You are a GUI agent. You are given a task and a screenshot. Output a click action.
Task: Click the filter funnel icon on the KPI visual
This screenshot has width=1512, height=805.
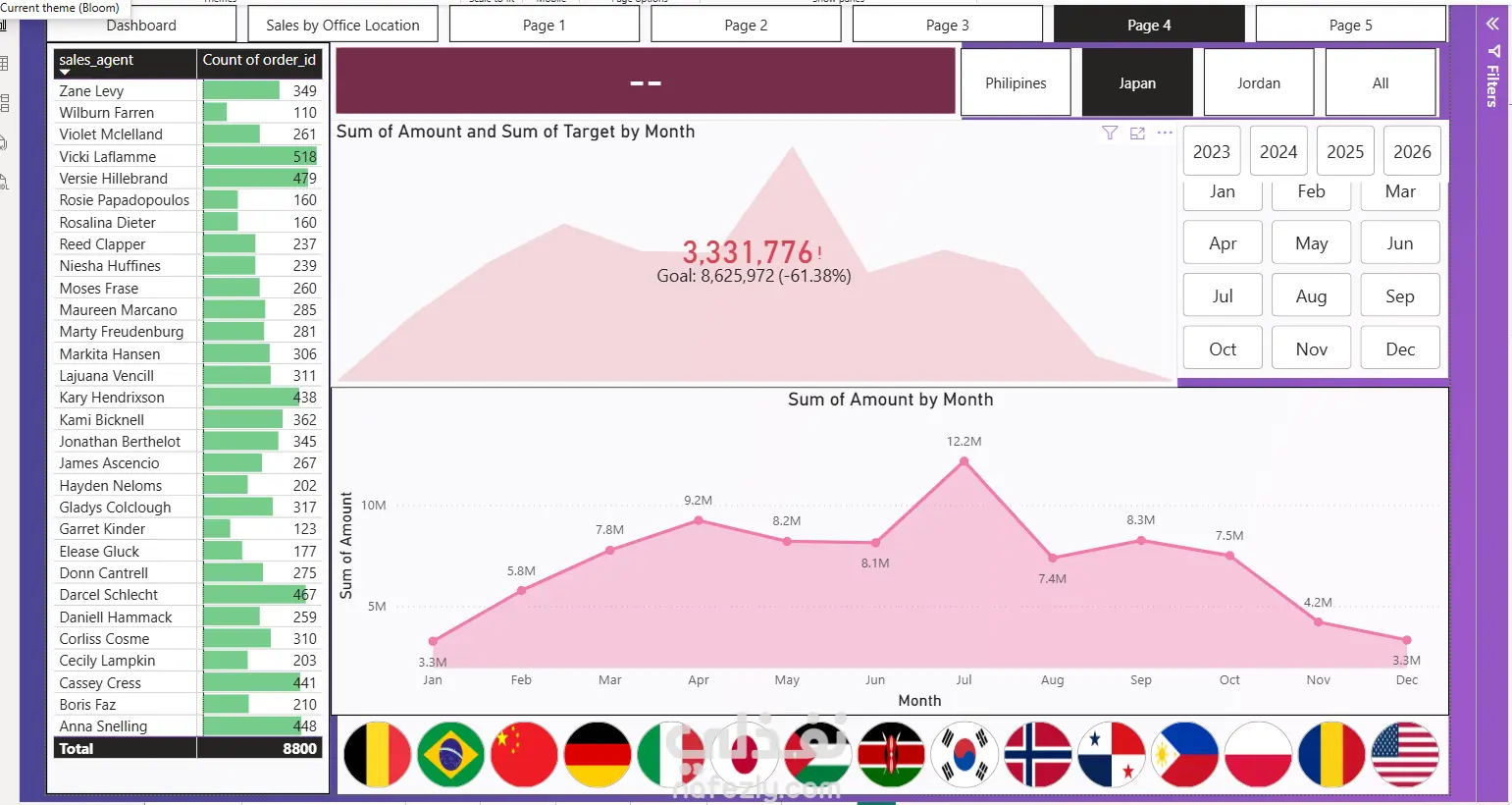(x=1110, y=133)
